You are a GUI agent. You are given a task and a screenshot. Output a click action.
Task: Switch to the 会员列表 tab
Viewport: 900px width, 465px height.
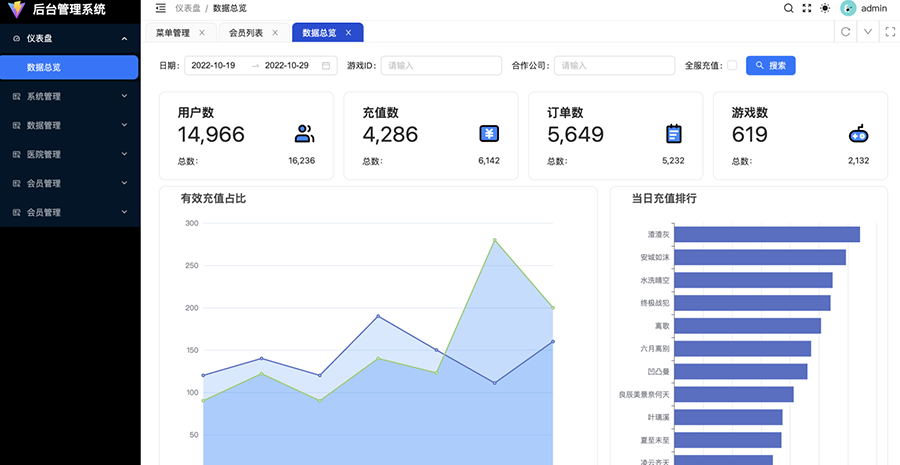point(246,33)
